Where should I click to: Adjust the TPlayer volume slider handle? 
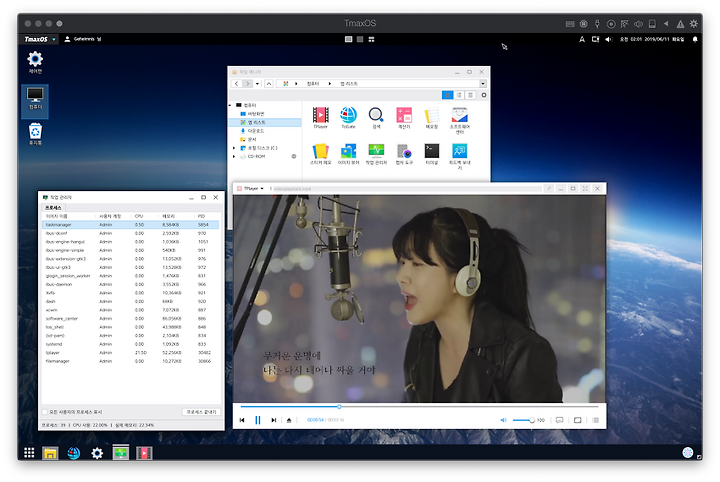532,420
